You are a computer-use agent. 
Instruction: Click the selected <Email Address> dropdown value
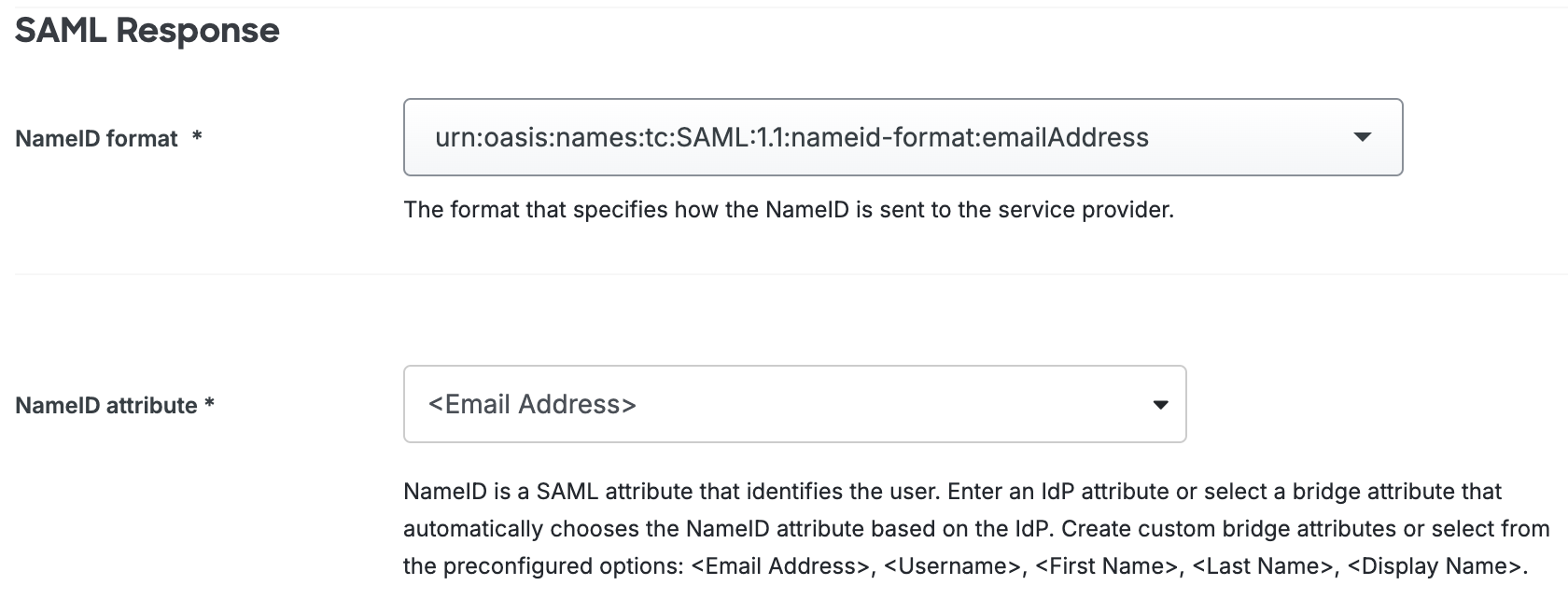point(532,405)
